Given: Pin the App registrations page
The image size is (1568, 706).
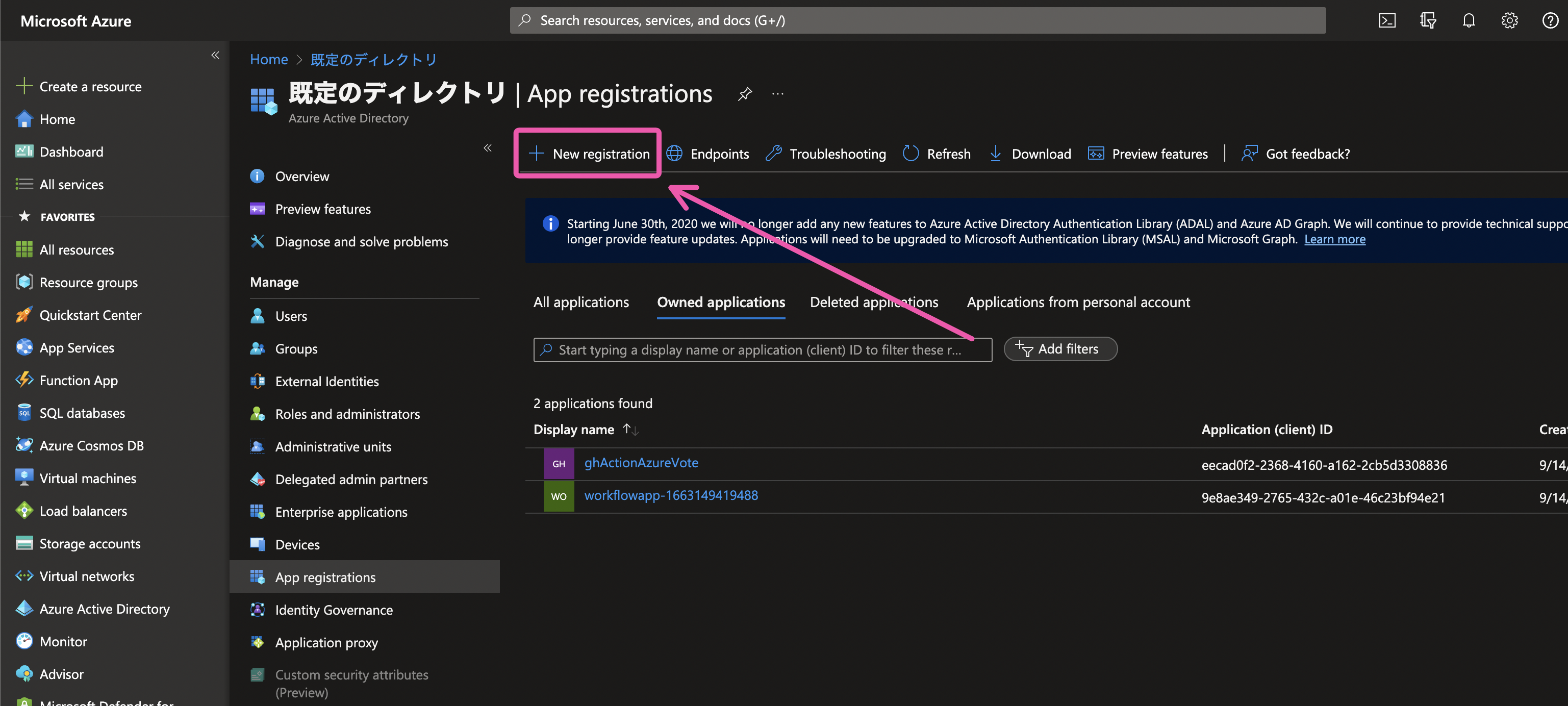Looking at the screenshot, I should 744,94.
